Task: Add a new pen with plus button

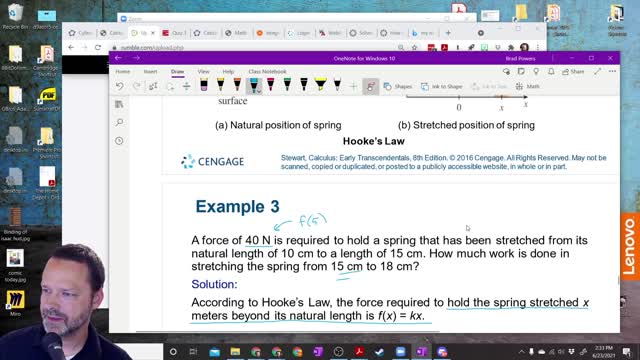Action: 353,87
